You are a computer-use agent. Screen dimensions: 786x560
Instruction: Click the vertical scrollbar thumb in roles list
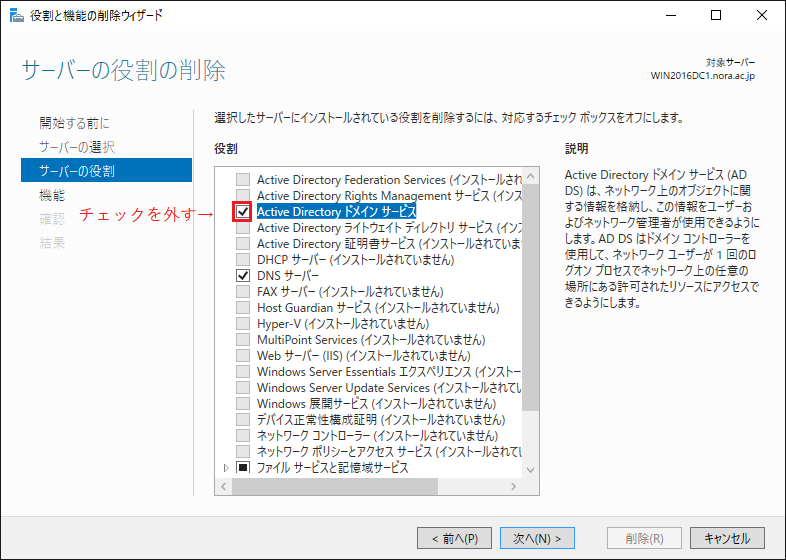pos(530,298)
